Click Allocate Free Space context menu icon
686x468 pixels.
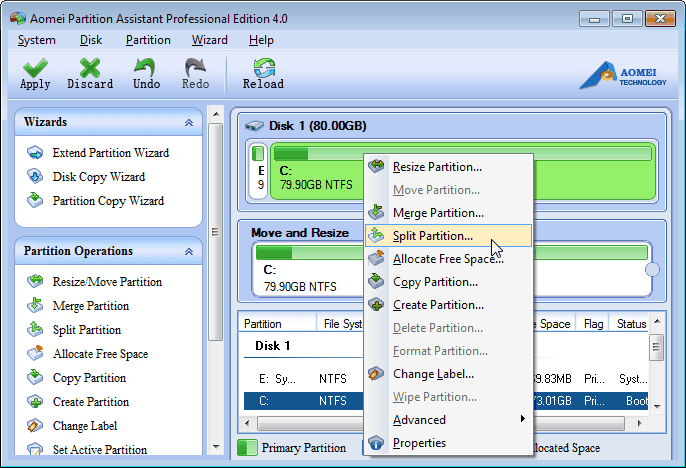point(376,258)
